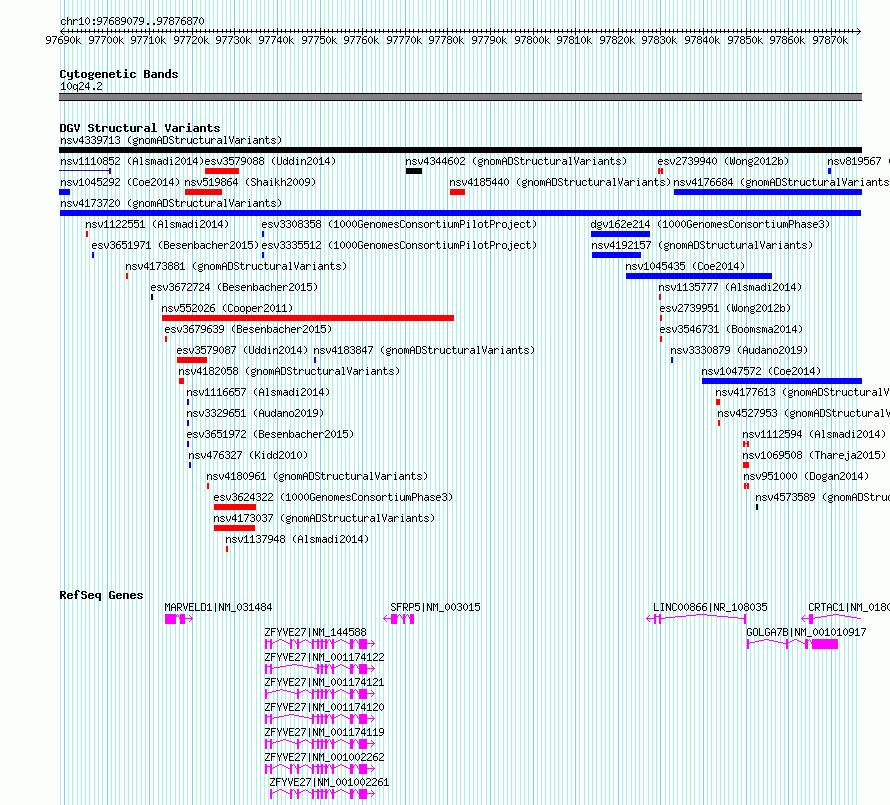Open the nsv1110852 (Alsmadi2014) label
This screenshot has width=890, height=805.
pyautogui.click(x=132, y=161)
